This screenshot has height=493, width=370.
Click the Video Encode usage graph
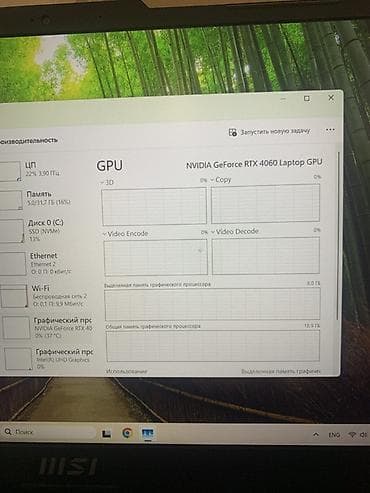(x=156, y=258)
